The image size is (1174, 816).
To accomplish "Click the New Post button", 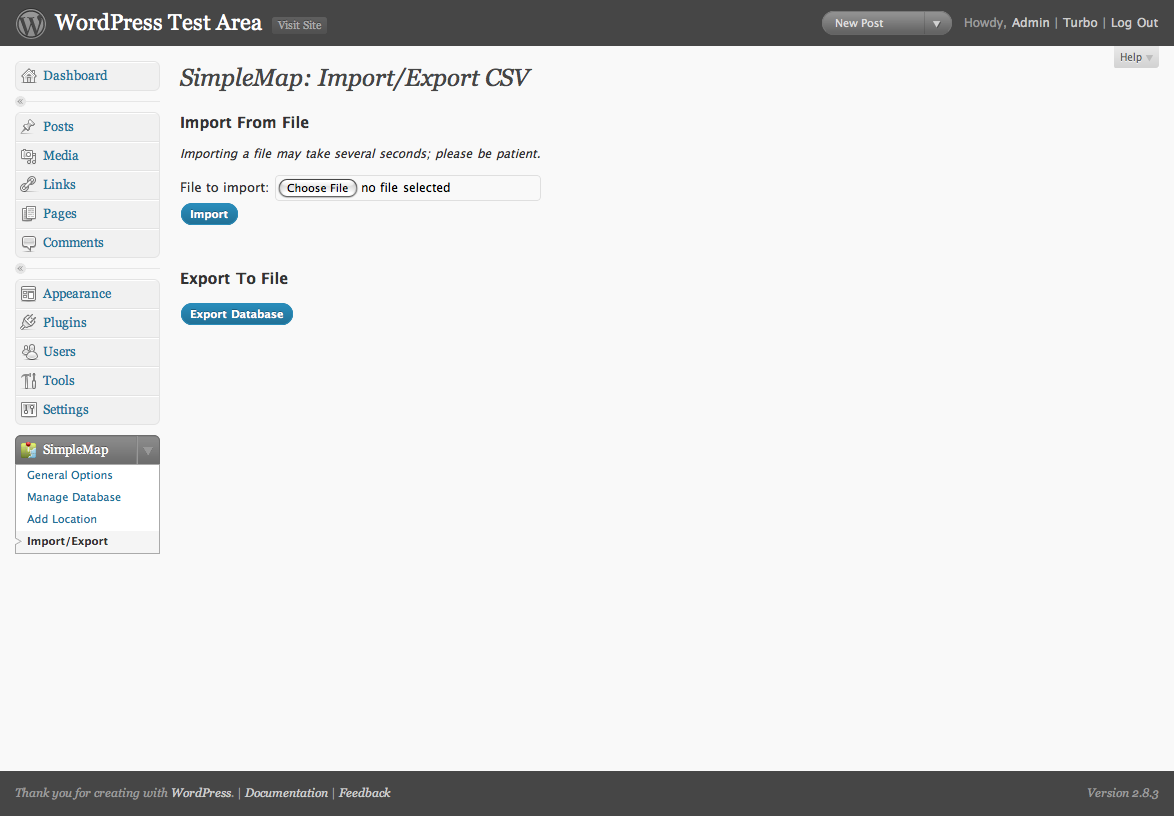I will click(x=874, y=23).
